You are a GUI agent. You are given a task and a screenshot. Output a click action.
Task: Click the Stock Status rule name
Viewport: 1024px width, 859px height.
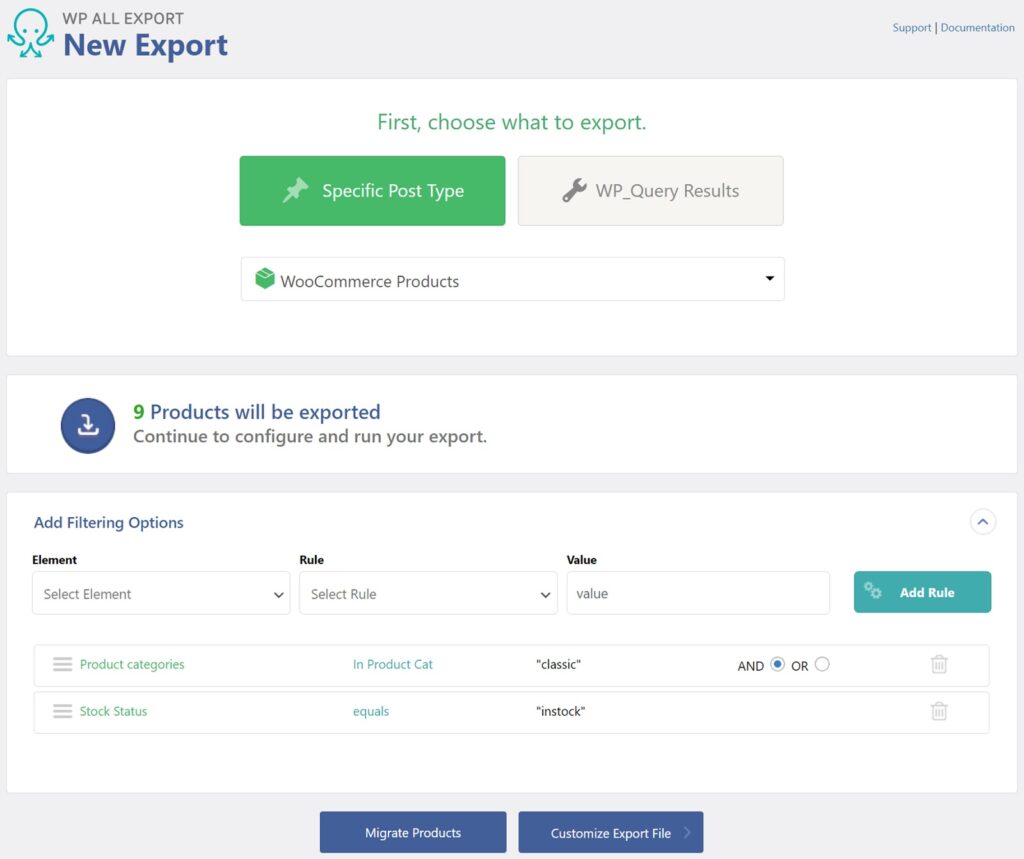pyautogui.click(x=114, y=711)
